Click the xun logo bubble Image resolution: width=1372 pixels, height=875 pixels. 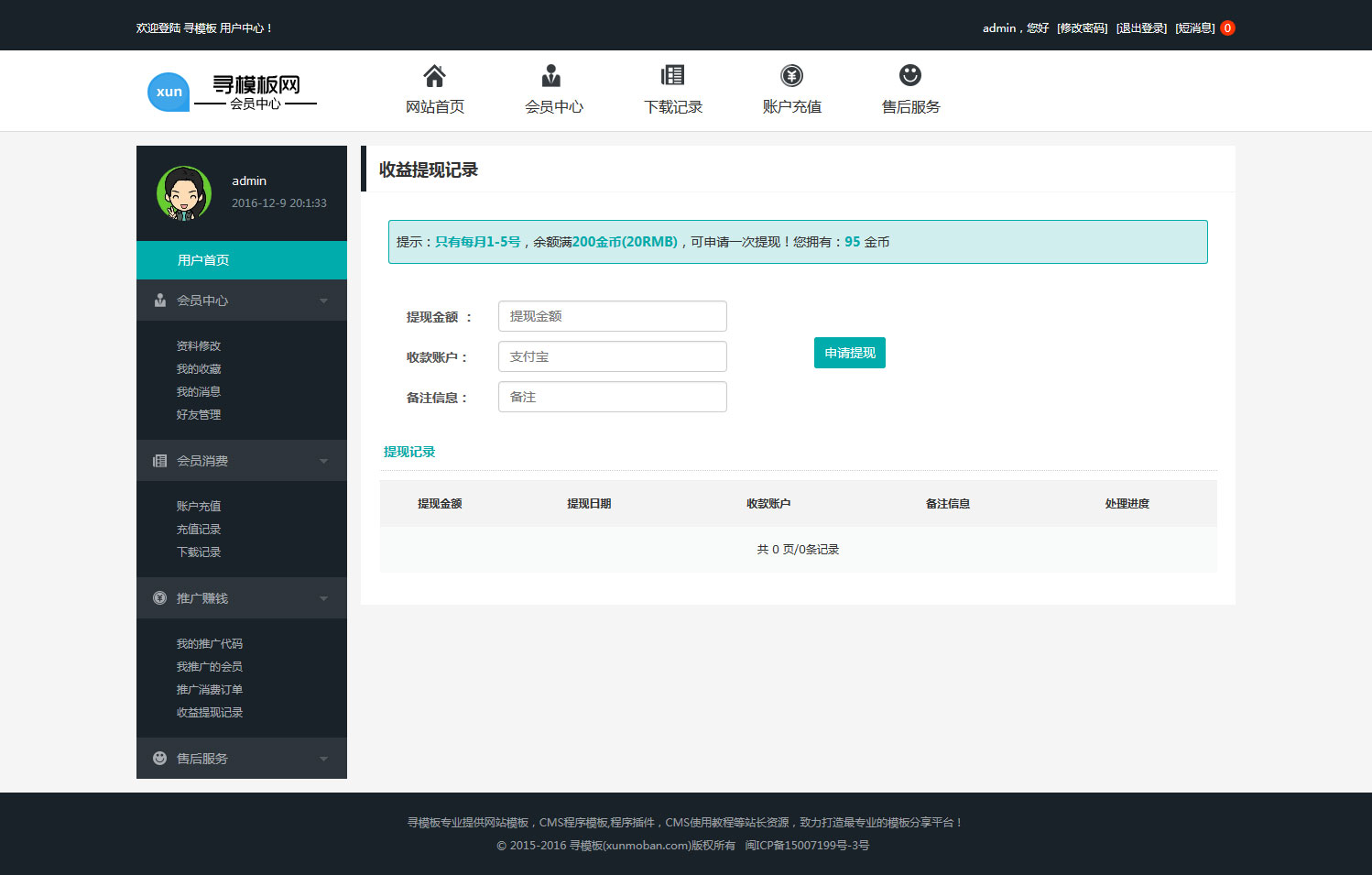[x=169, y=92]
